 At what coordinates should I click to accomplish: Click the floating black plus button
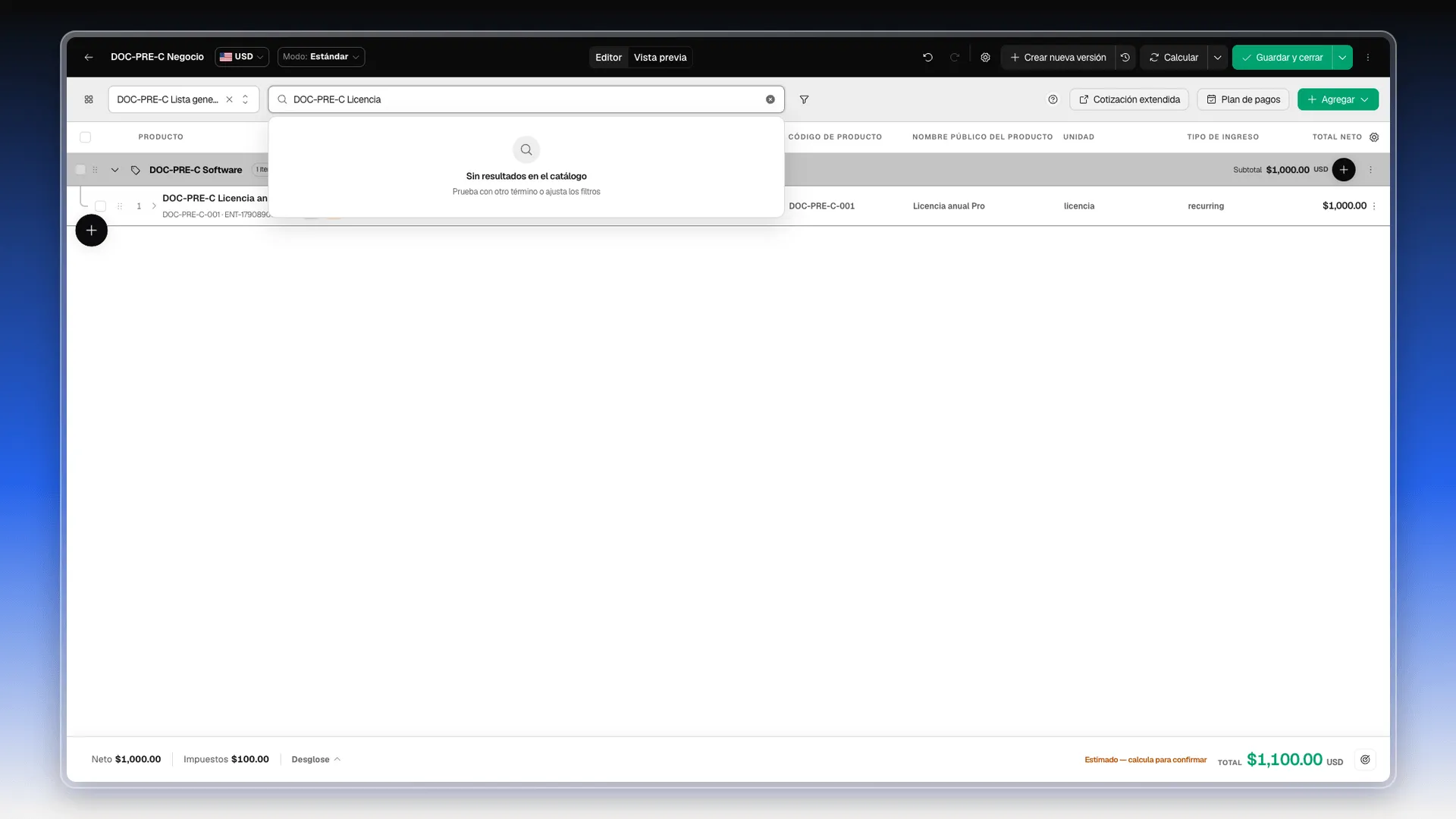(91, 231)
